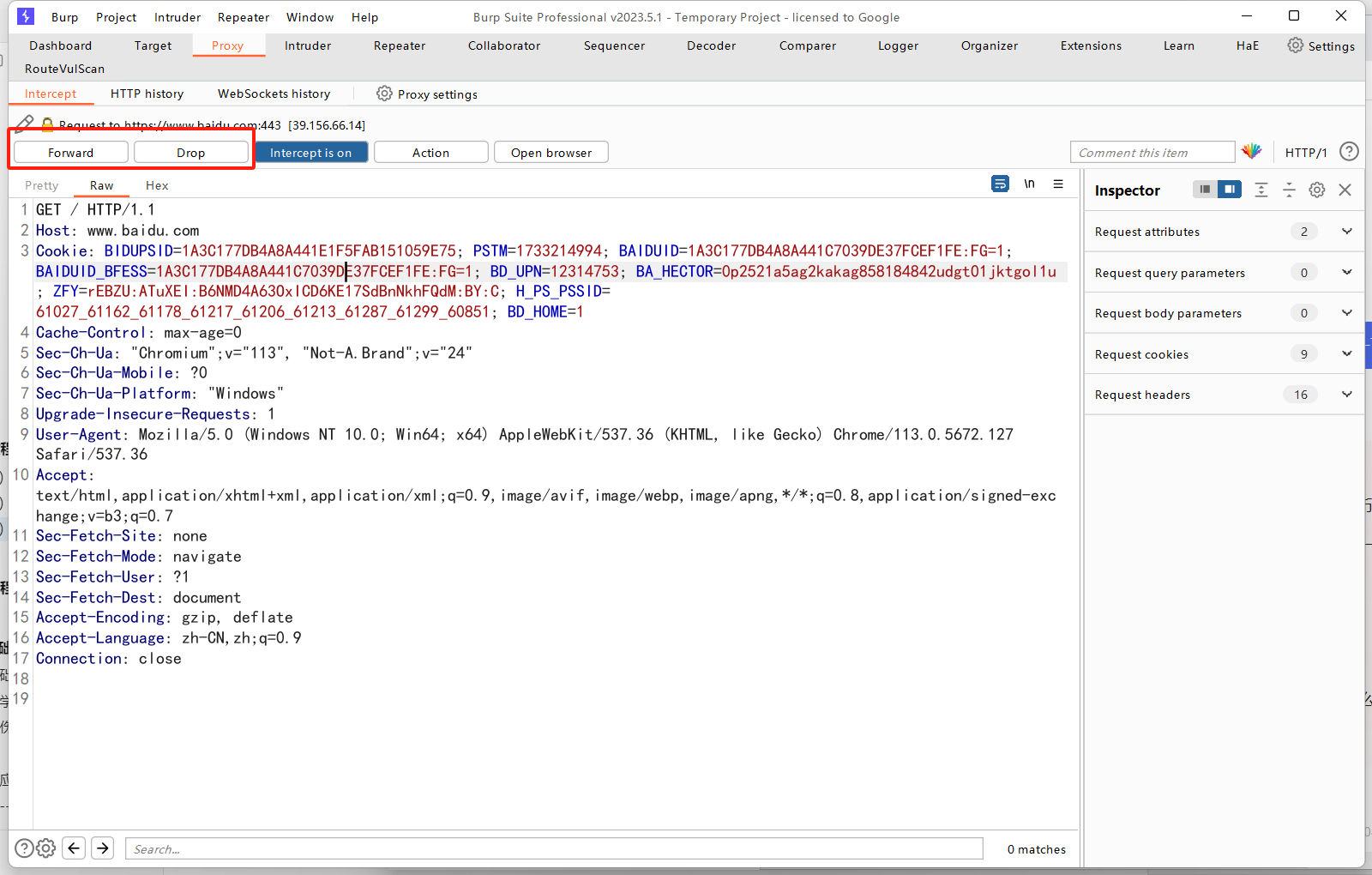Open the Comparer tab
This screenshot has height=875, width=1372.
pos(808,45)
